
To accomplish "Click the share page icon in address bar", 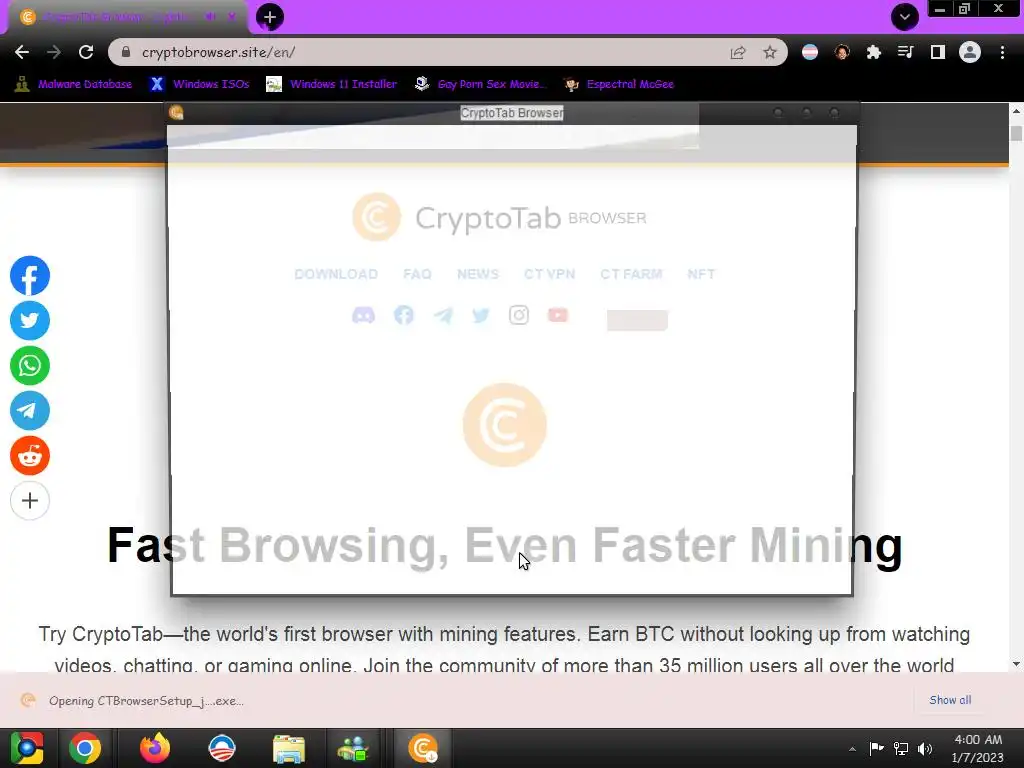I will click(x=738, y=52).
